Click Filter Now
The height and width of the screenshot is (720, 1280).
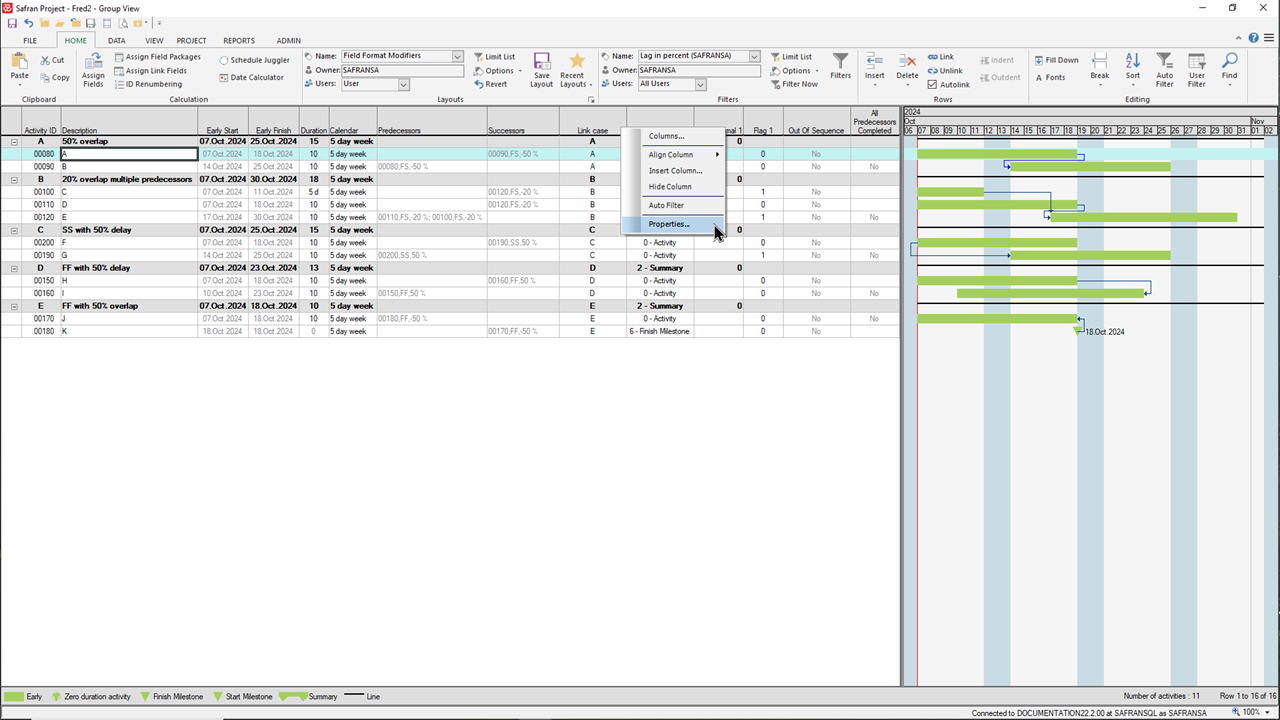pos(794,84)
